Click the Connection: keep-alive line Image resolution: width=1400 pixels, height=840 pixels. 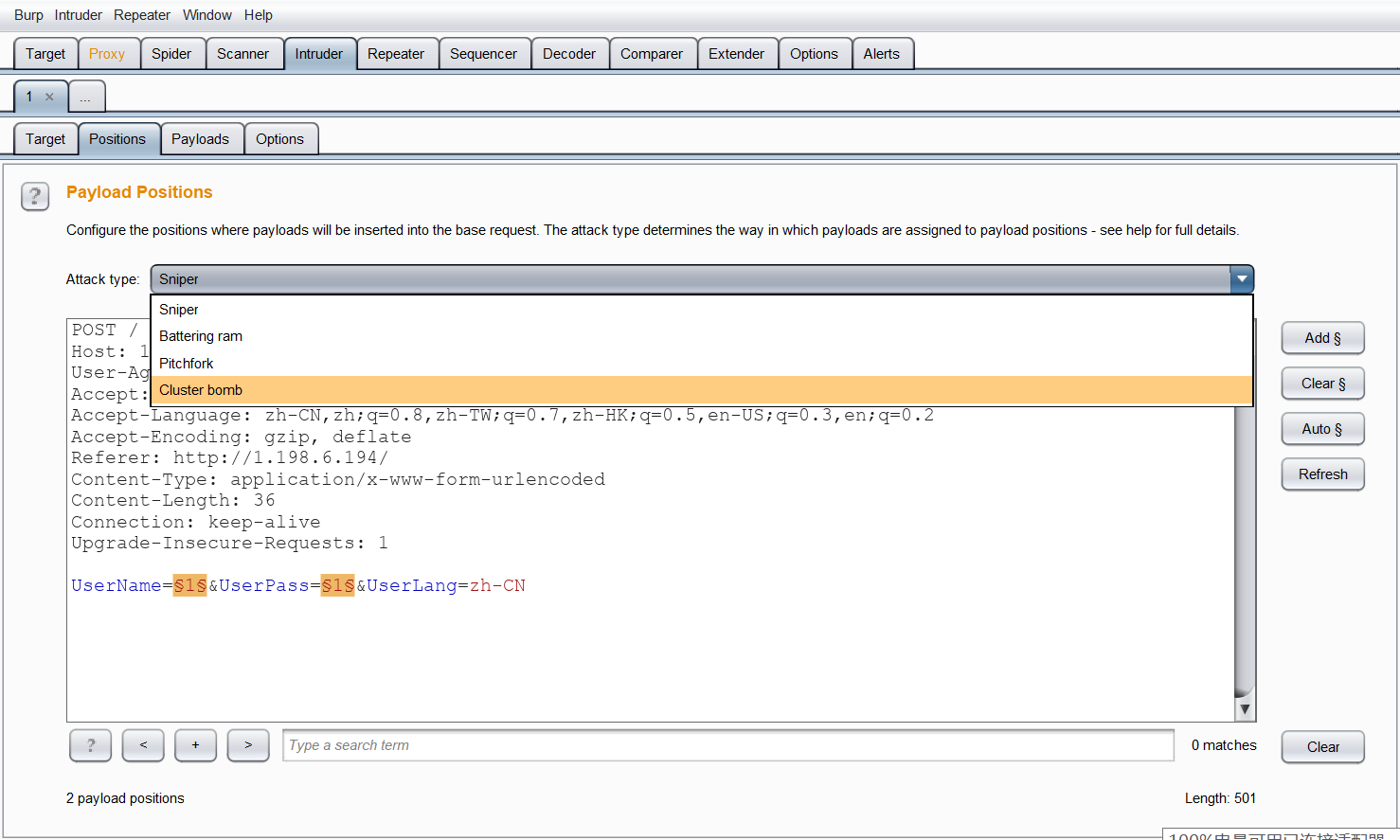coord(196,523)
